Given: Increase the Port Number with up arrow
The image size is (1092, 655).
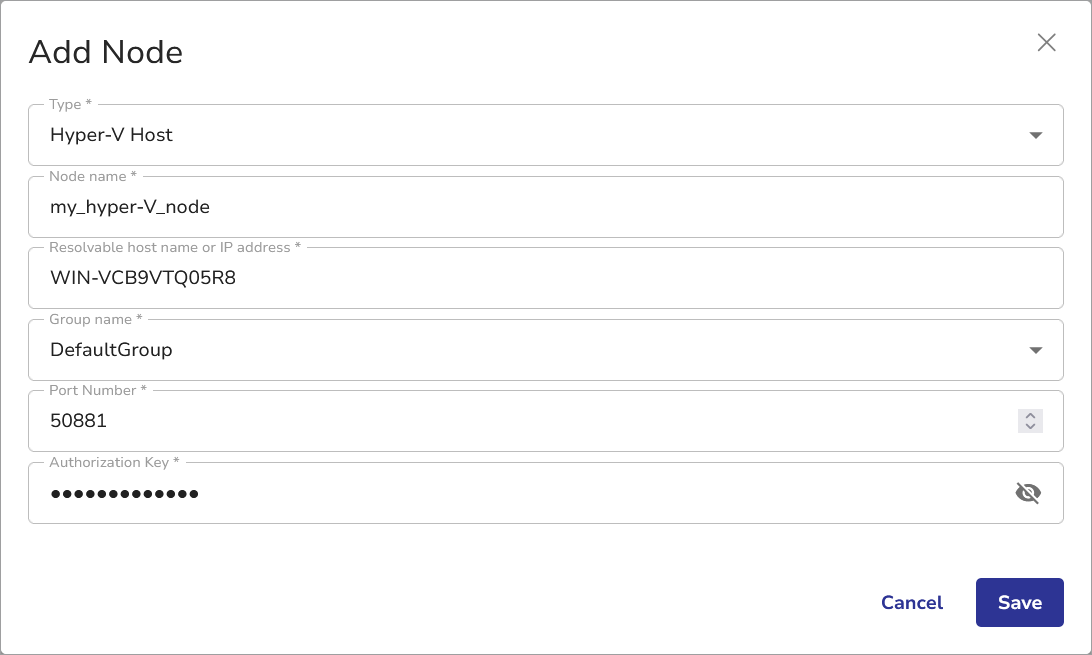Looking at the screenshot, I should point(1030,415).
